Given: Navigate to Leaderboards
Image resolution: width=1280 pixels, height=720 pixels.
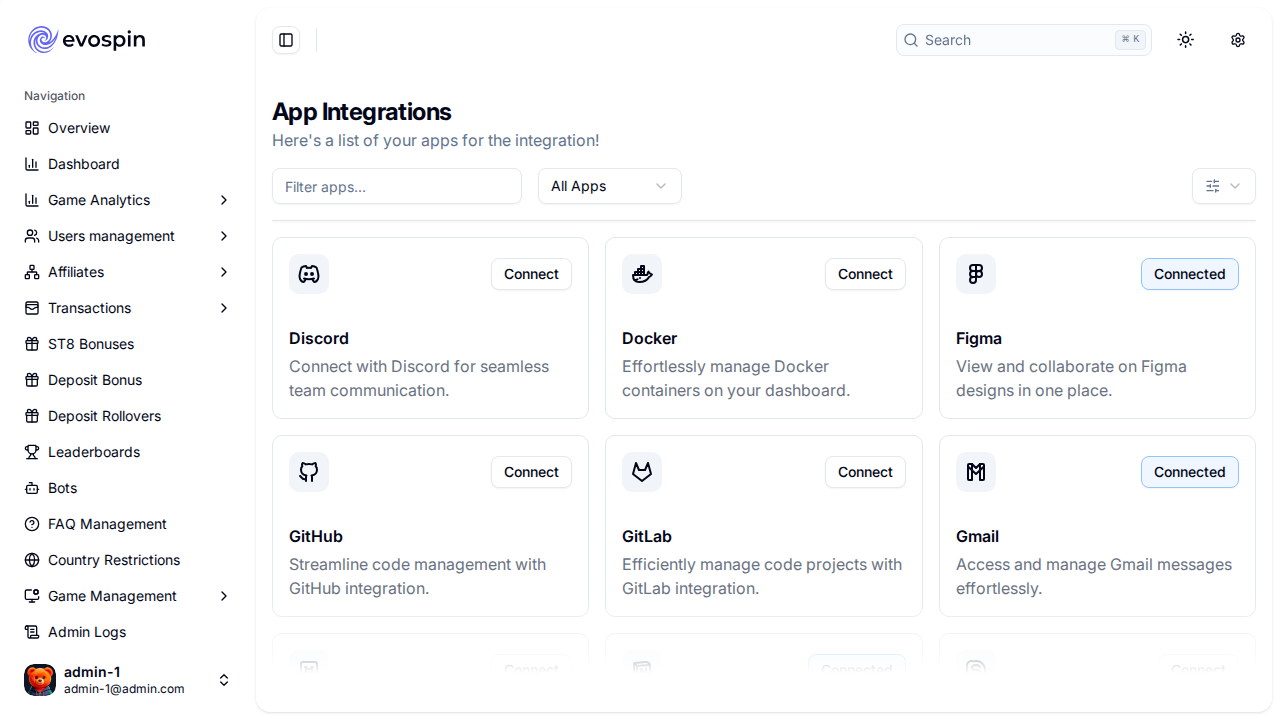Looking at the screenshot, I should [128, 452].
